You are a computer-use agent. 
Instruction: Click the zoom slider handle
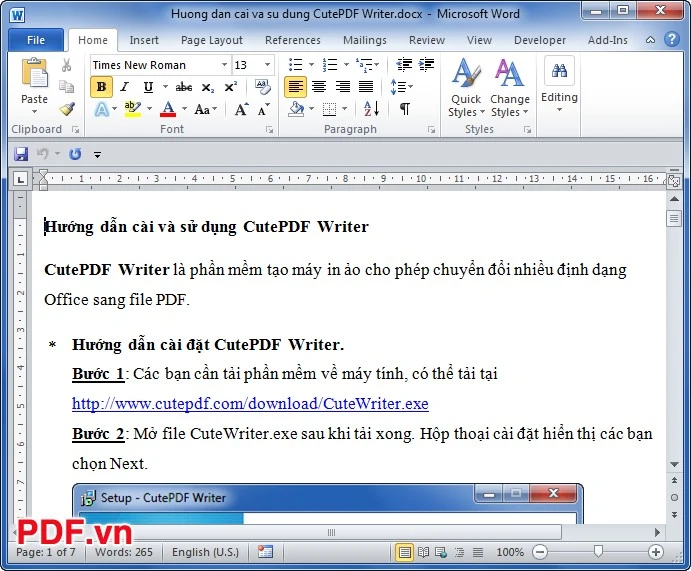pos(598,551)
